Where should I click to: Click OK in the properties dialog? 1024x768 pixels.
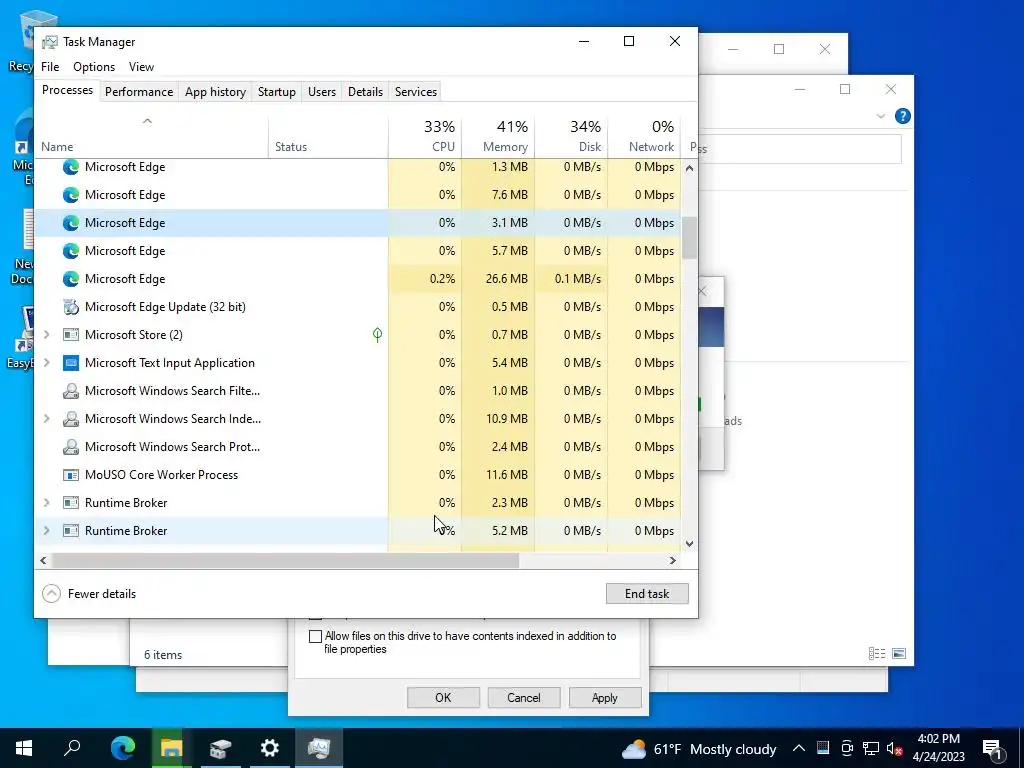pyautogui.click(x=443, y=697)
